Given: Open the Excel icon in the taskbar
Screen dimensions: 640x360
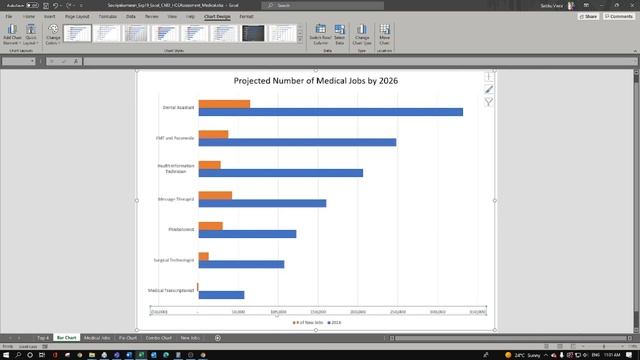Looking at the screenshot, I should [x=141, y=355].
